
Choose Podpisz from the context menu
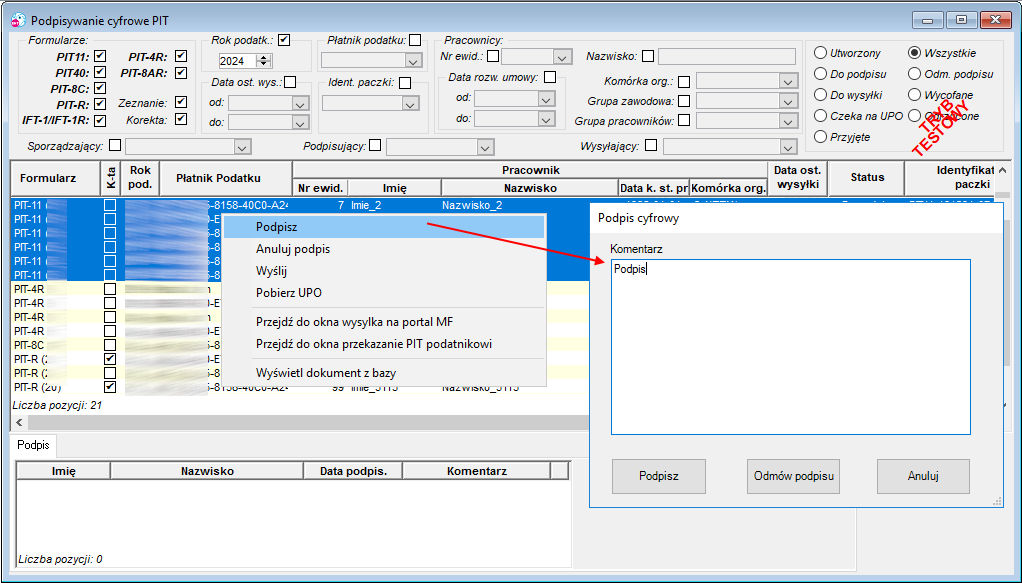coord(383,227)
